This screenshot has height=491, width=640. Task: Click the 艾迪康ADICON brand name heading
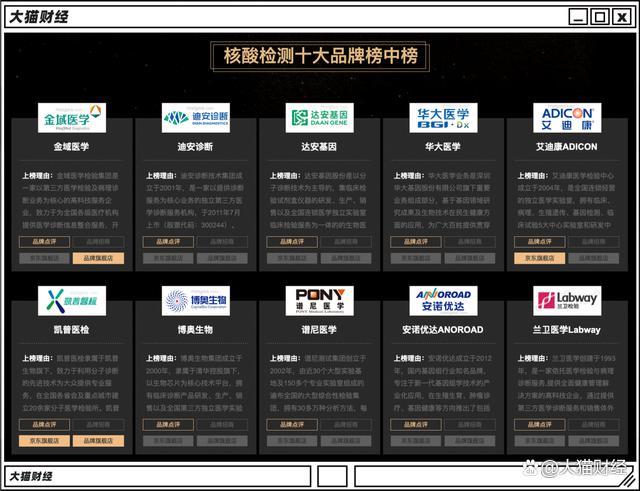coord(567,147)
